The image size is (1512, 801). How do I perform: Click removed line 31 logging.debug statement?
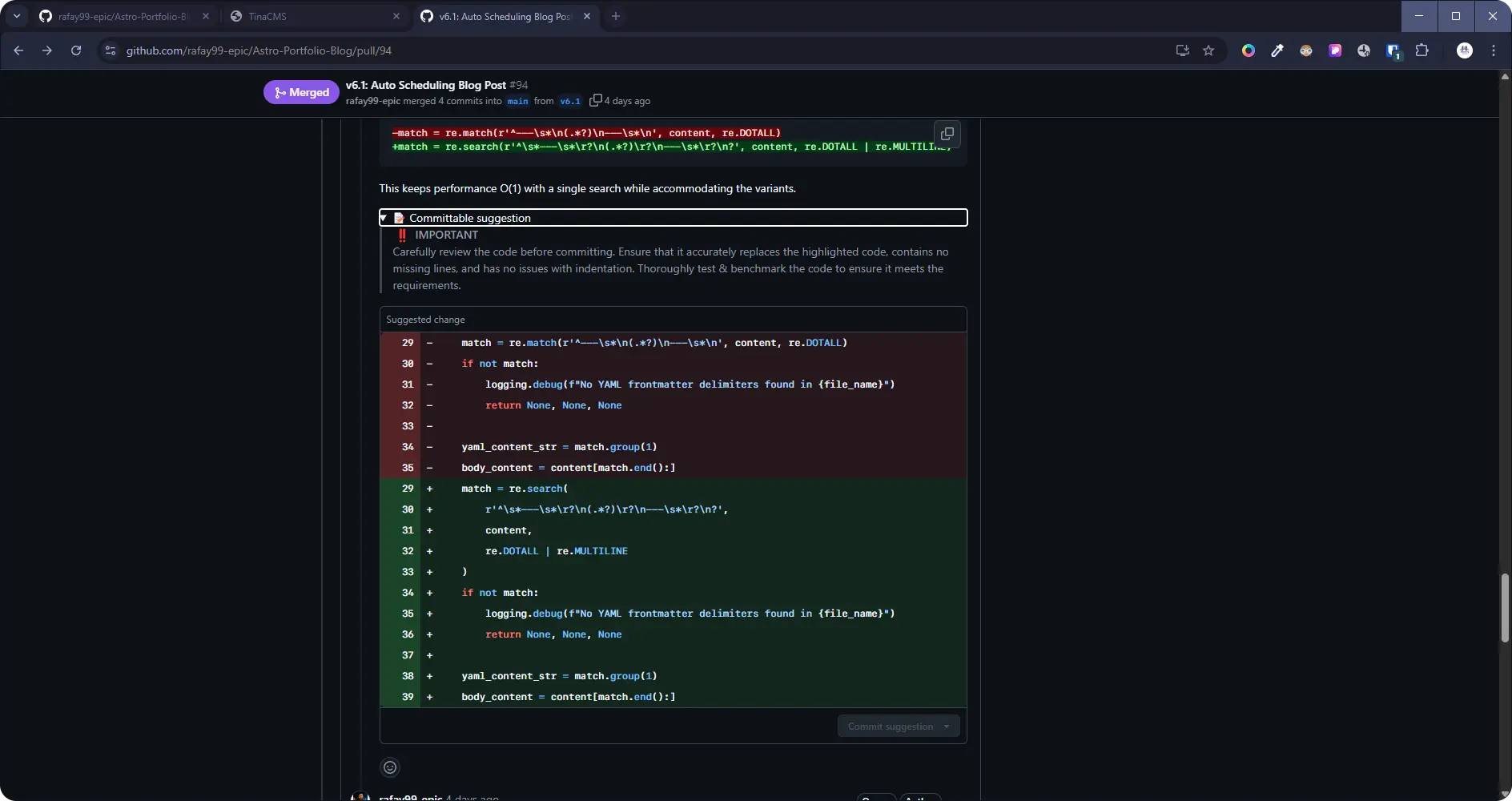[x=673, y=384]
